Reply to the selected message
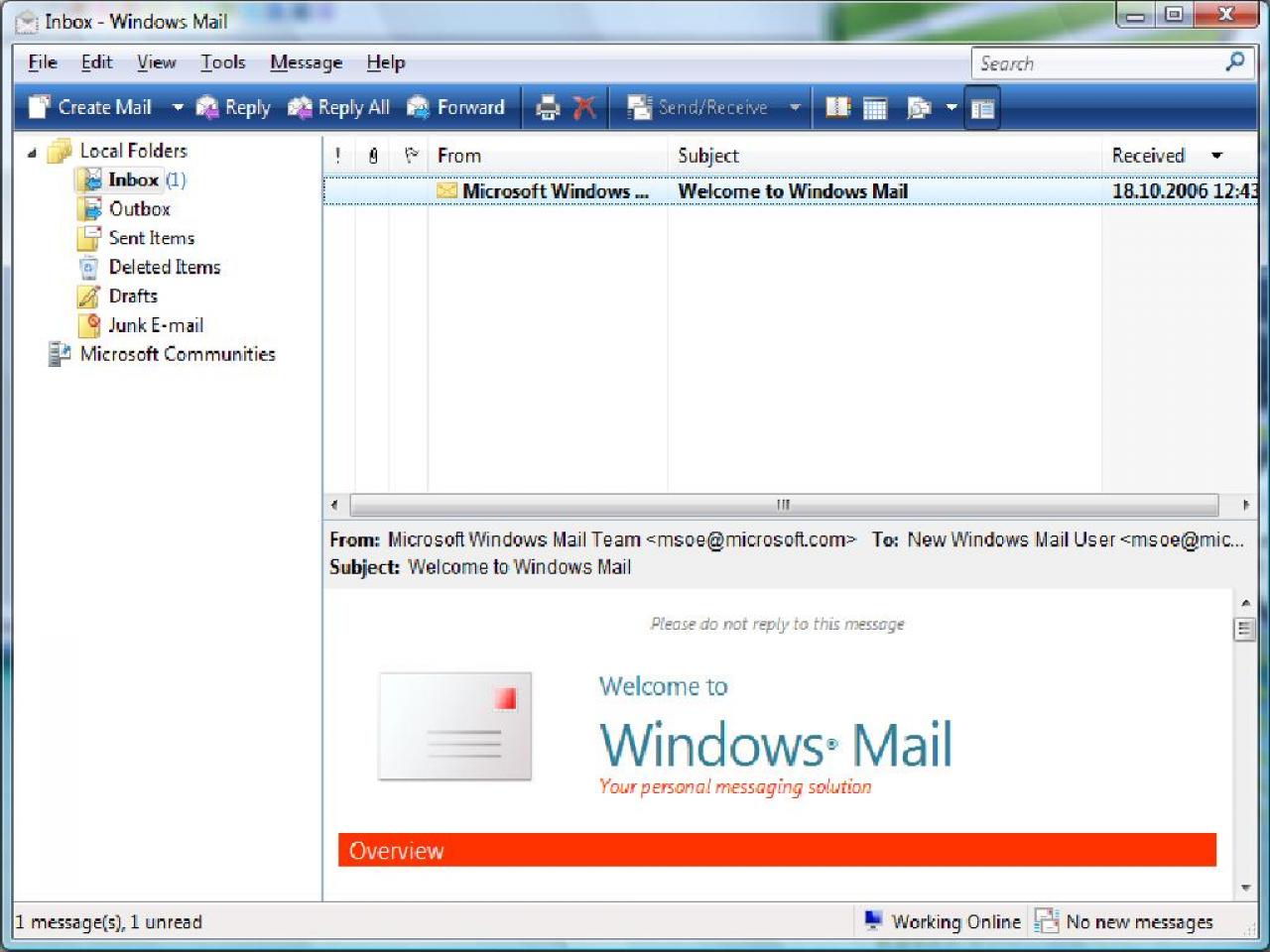1270x952 pixels. pyautogui.click(x=233, y=107)
